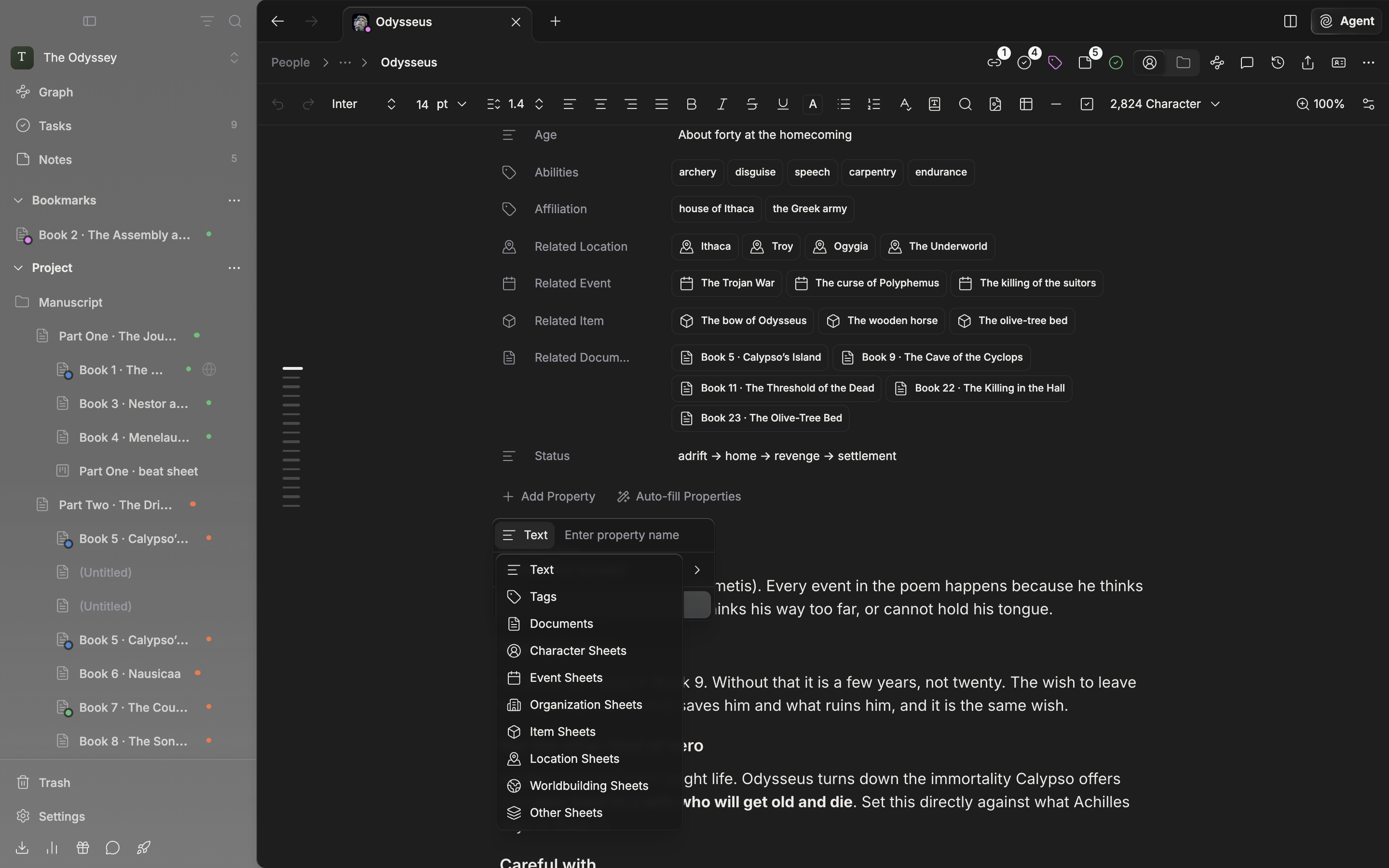The image size is (1389, 868).
Task: Open new tab with plus button
Action: [555, 21]
